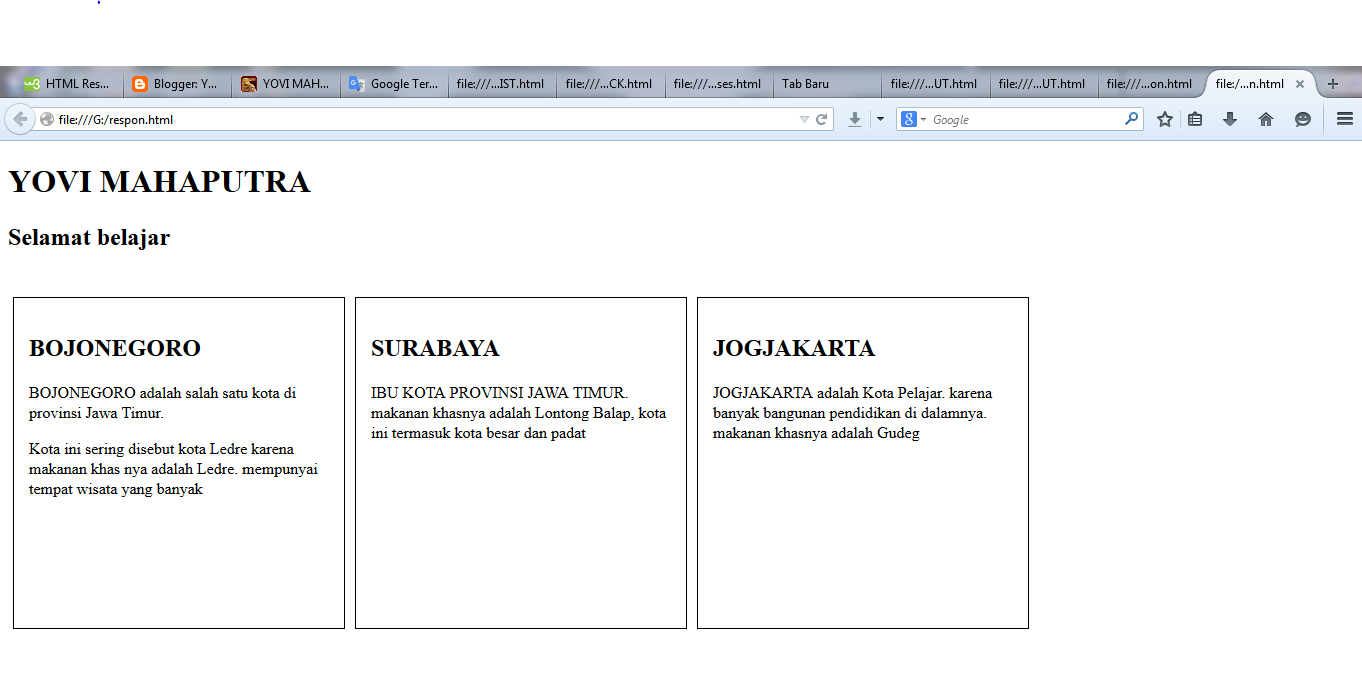Switch to the Tab Baru tab
The width and height of the screenshot is (1362, 684).
pos(827,84)
